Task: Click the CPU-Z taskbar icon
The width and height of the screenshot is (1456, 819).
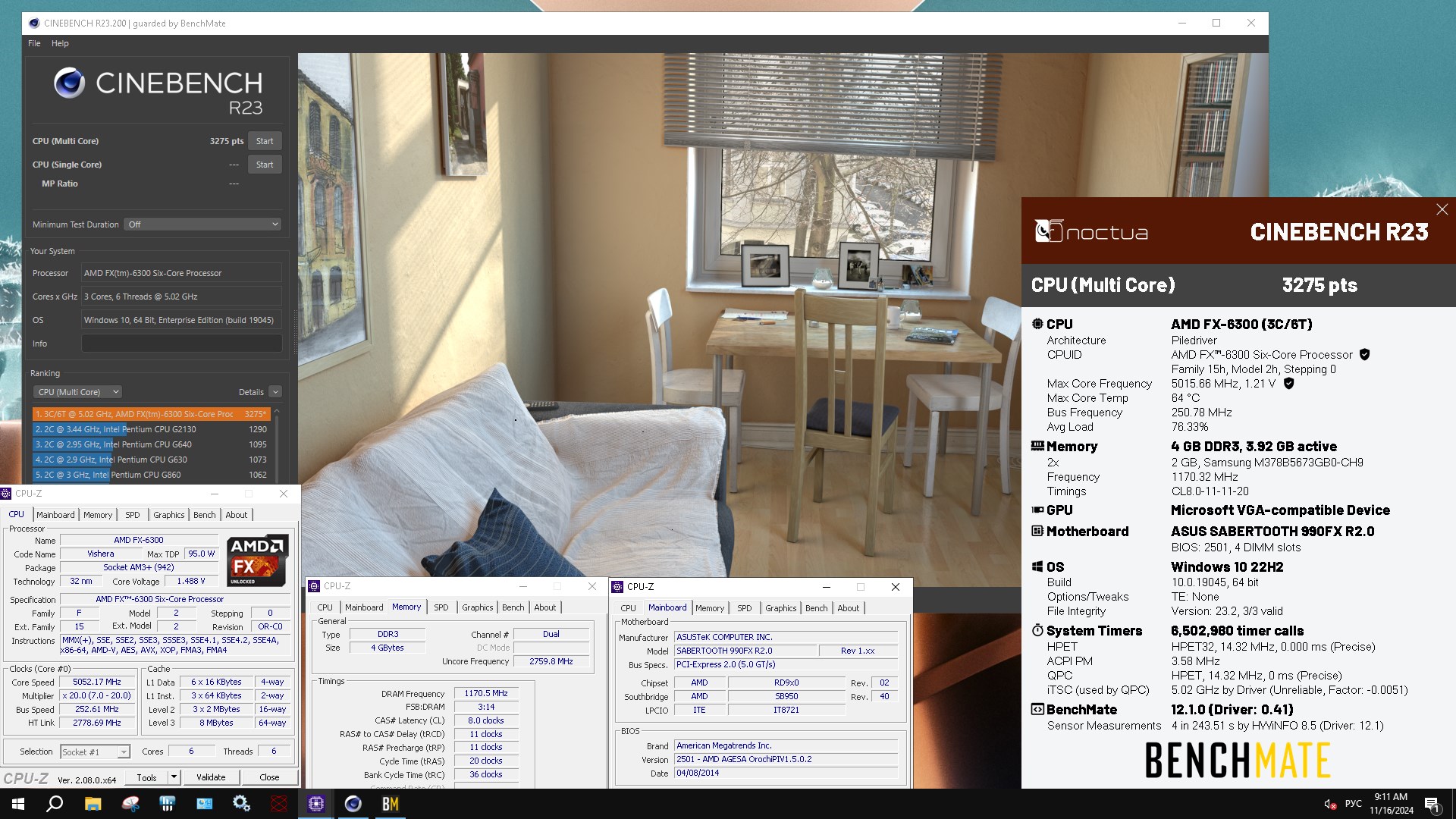Action: tap(316, 804)
